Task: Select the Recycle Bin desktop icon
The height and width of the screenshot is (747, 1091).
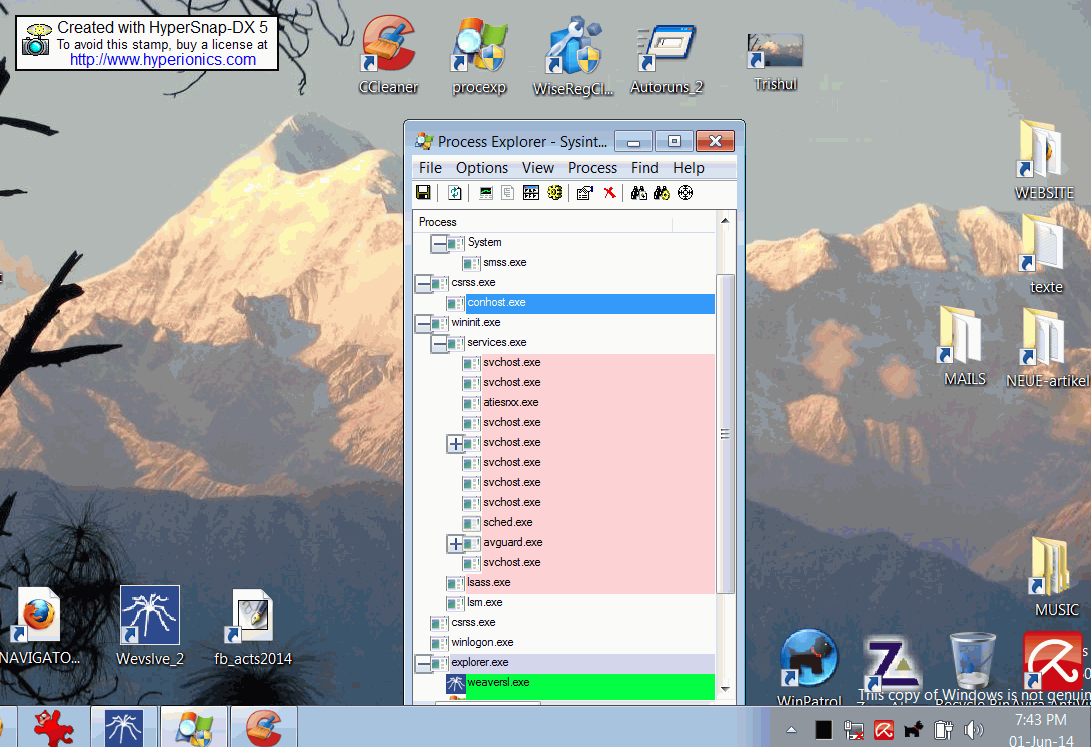Action: coord(972,668)
